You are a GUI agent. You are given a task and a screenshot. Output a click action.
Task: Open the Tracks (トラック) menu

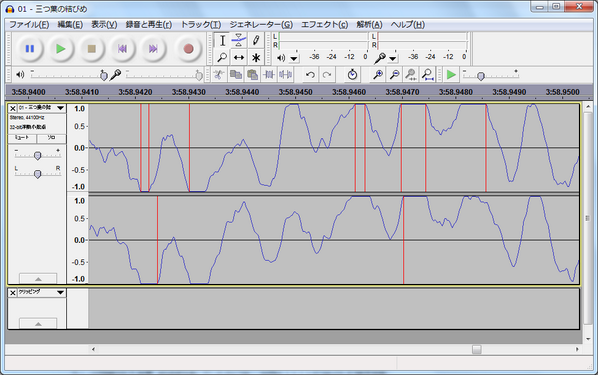[201, 25]
